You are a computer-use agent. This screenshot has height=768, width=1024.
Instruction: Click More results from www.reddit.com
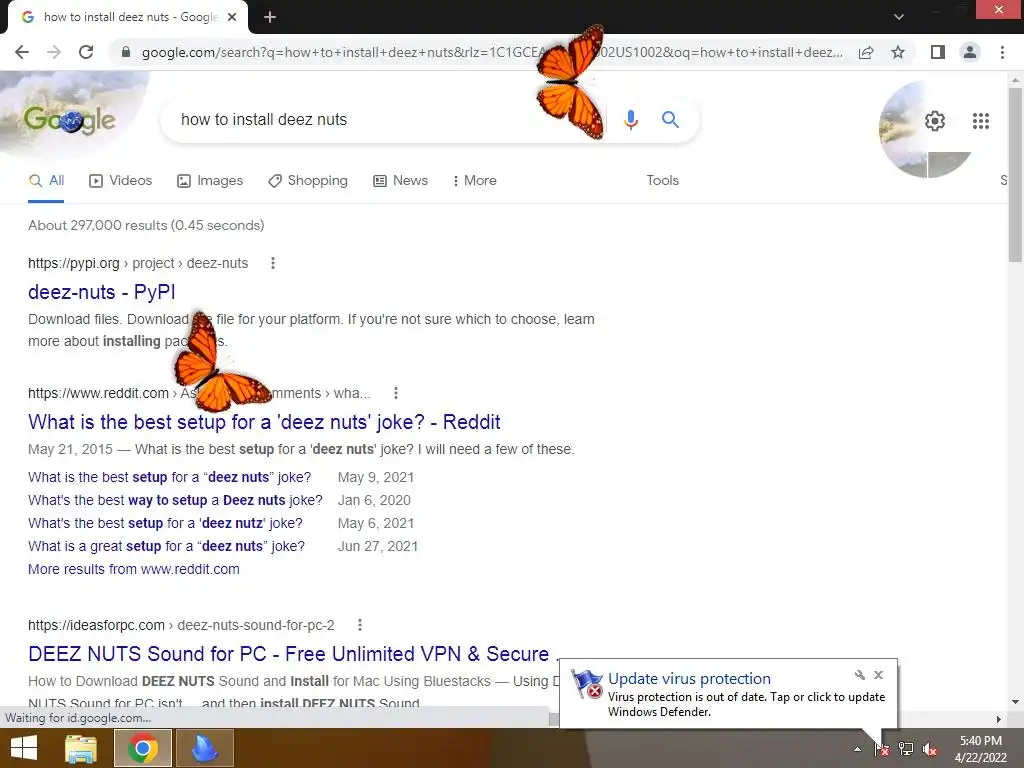(134, 569)
